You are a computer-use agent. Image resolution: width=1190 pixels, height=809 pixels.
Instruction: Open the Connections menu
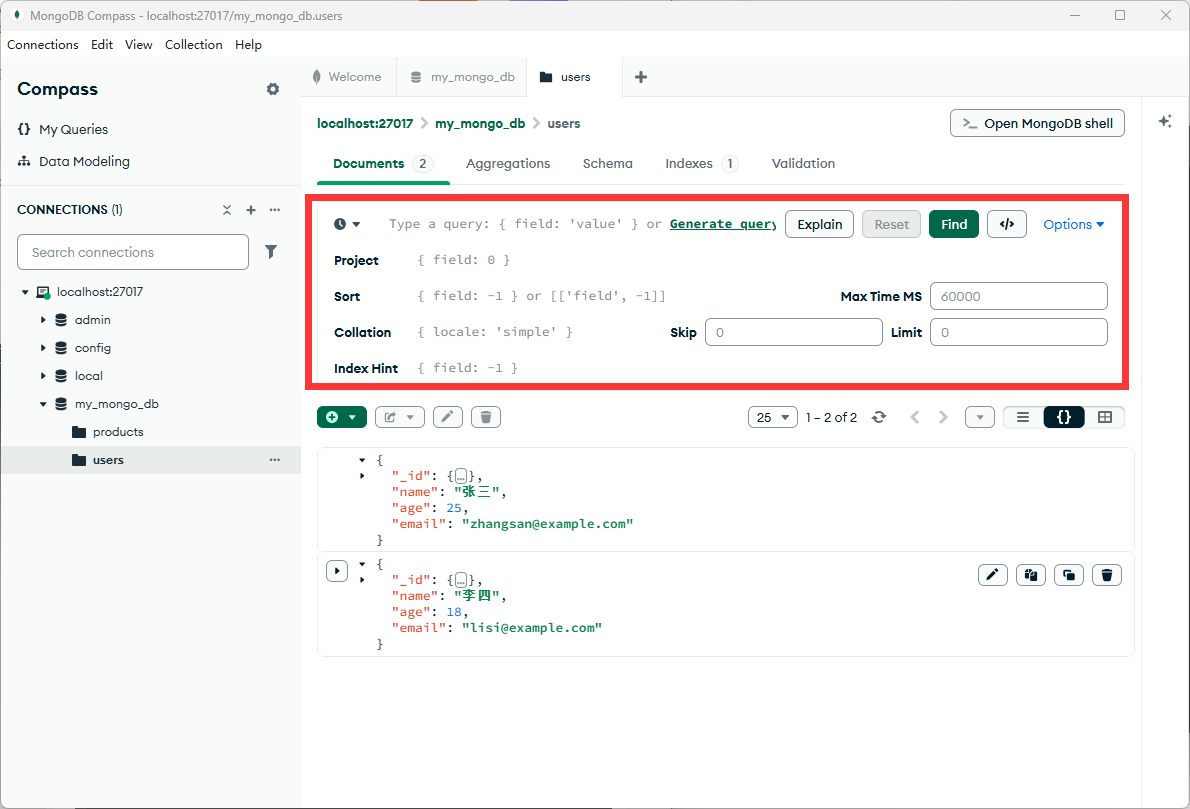[42, 45]
